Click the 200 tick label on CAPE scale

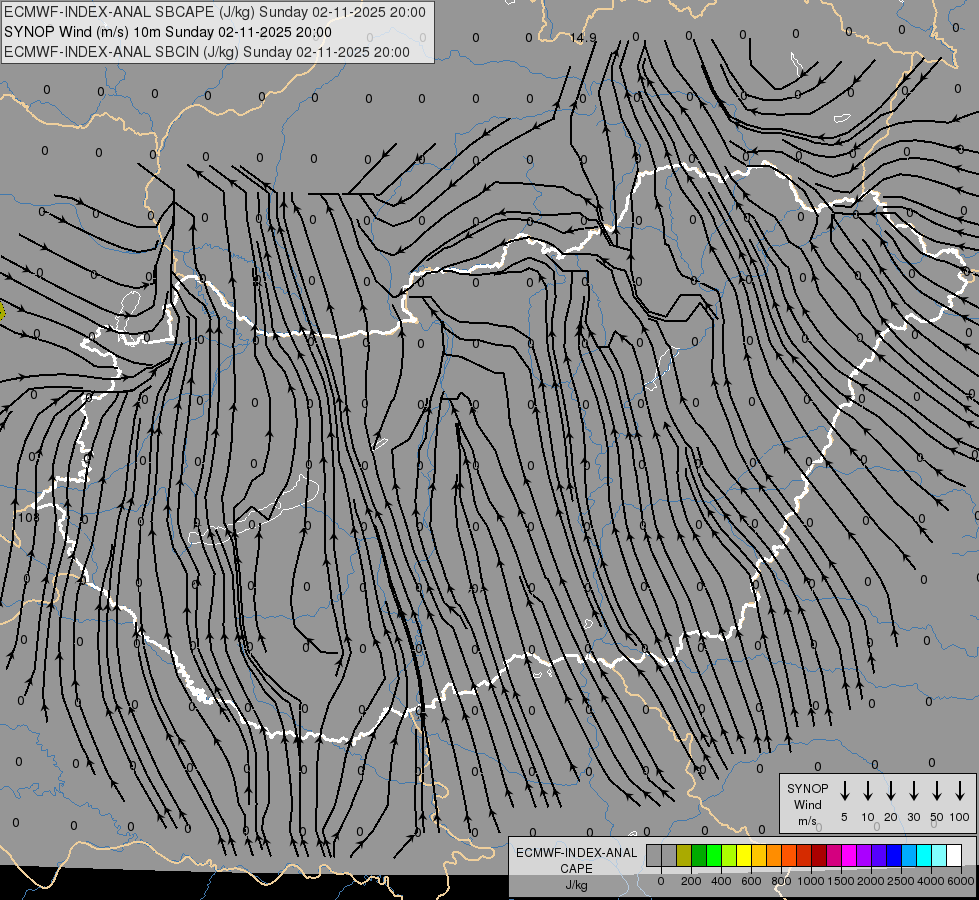691,881
